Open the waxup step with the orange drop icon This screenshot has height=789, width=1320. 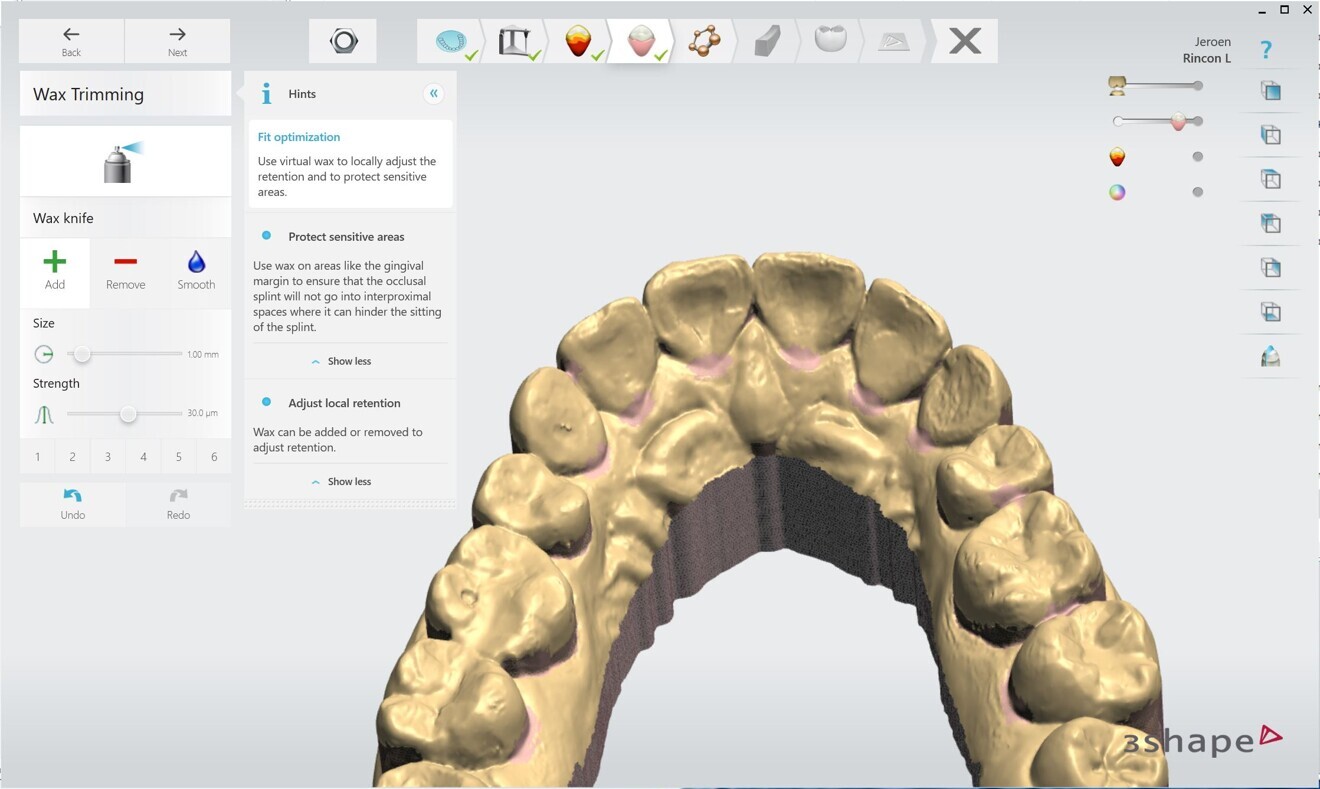click(580, 40)
